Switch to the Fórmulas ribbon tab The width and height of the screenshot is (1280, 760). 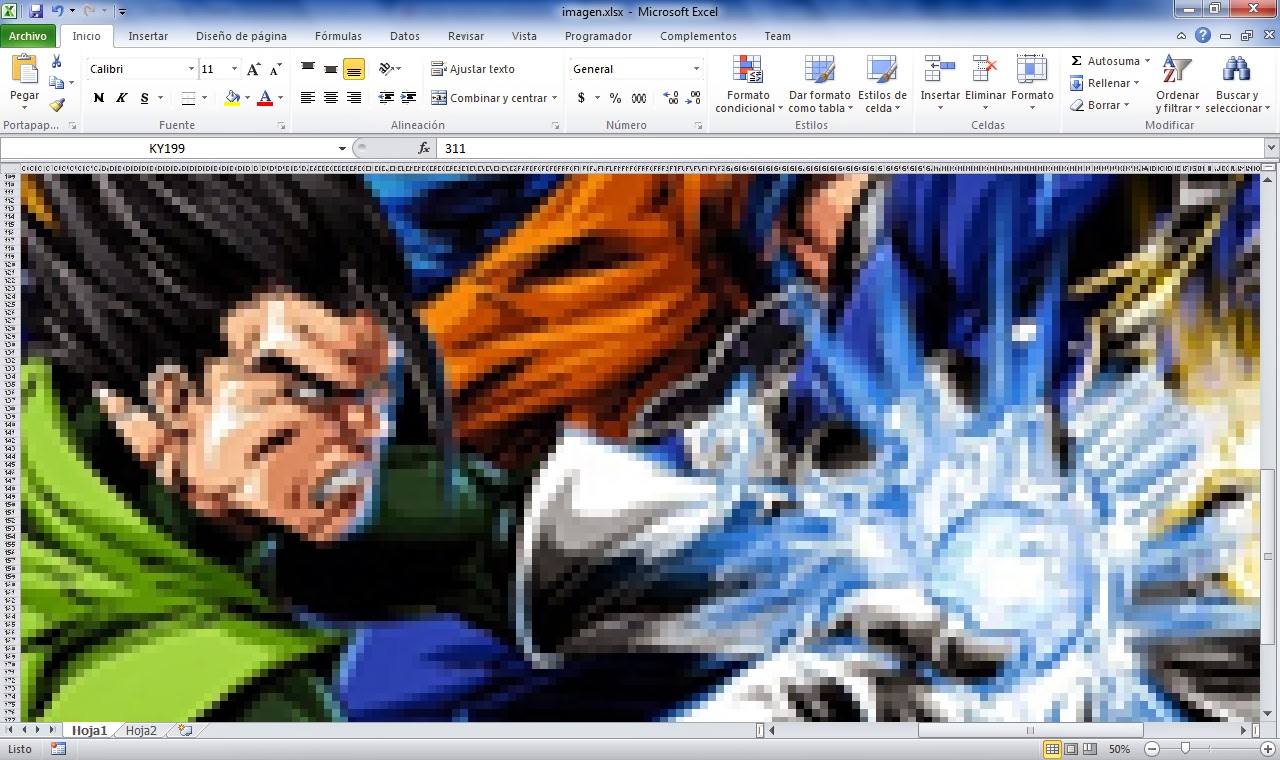[x=338, y=36]
